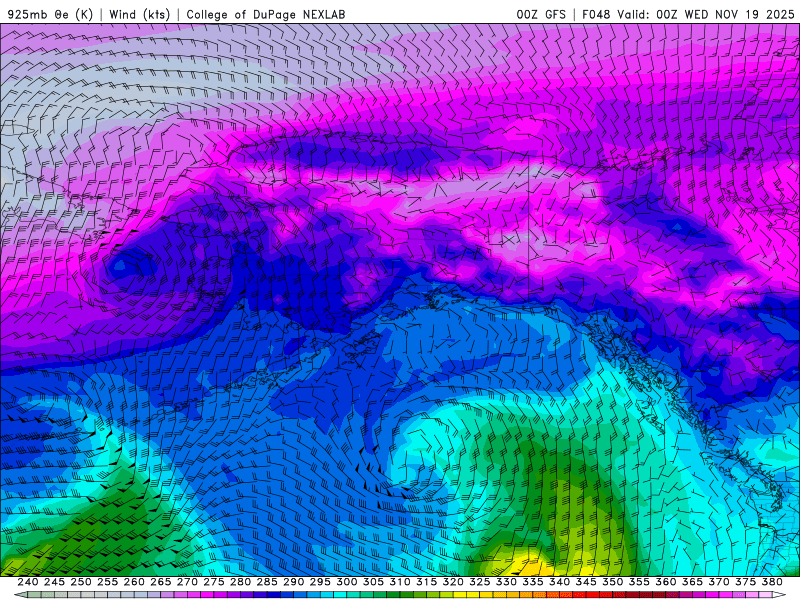Click the "F048 Valid: 00Z WED NOV 19 2025" text
The height and width of the screenshot is (600, 800).
[x=688, y=14]
